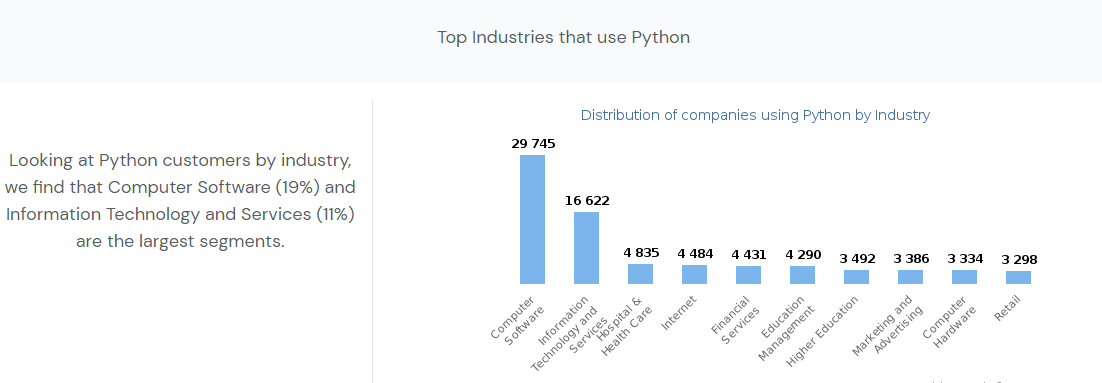Click the 4 835 data label
The width and height of the screenshot is (1102, 383).
click(641, 253)
